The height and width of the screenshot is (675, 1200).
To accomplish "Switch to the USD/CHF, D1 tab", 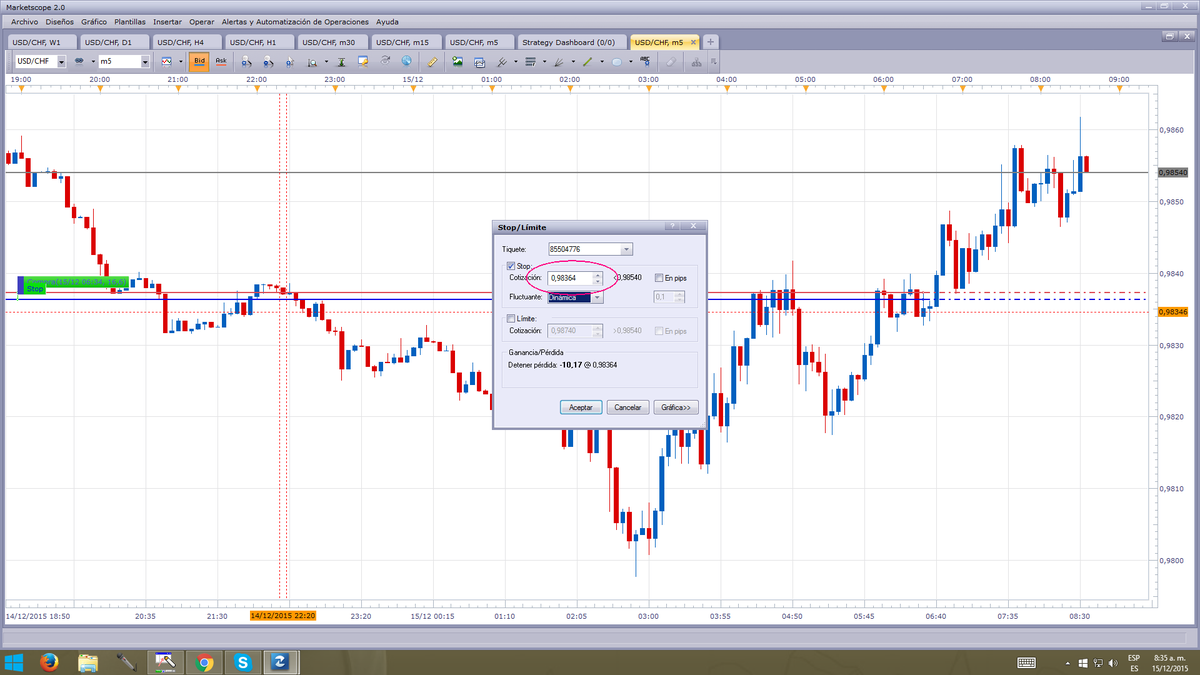I will tap(115, 42).
